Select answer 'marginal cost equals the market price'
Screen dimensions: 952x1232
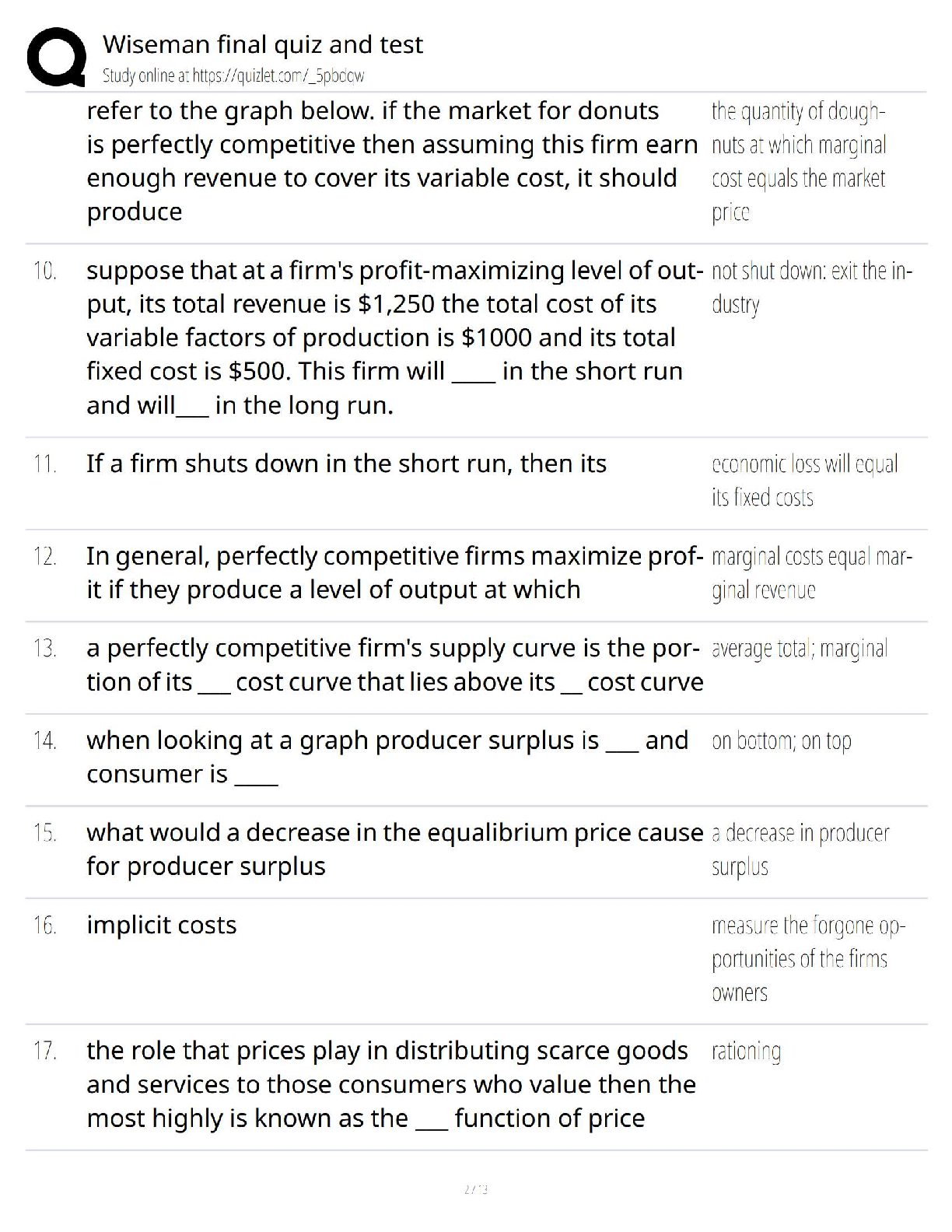click(x=799, y=162)
